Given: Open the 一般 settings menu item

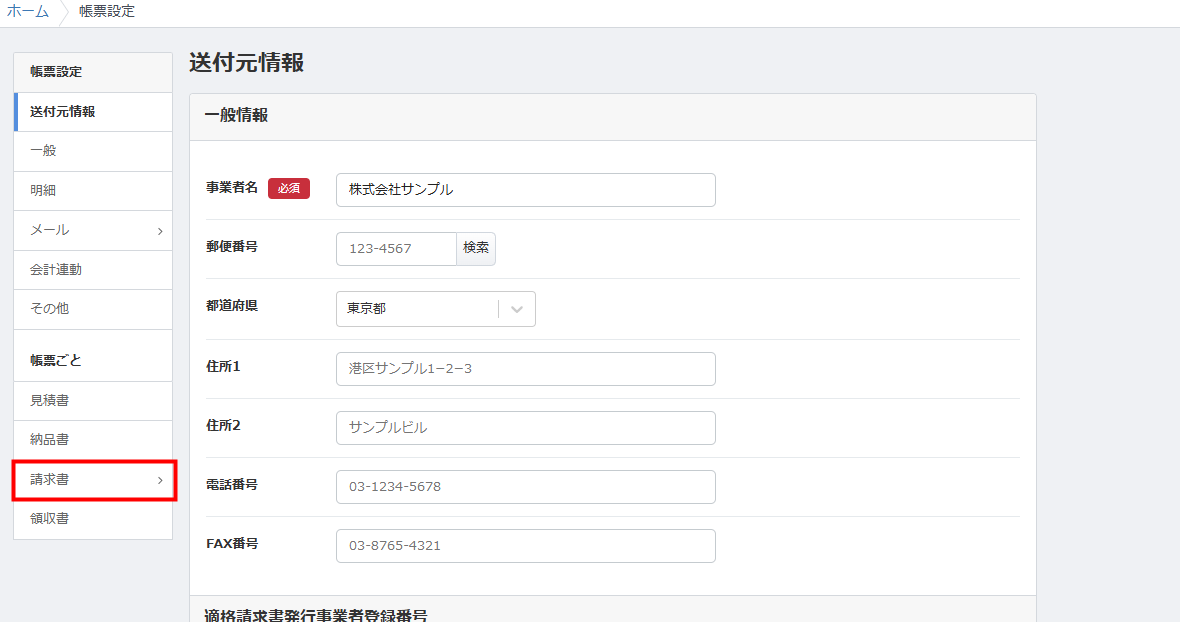Looking at the screenshot, I should point(43,151).
